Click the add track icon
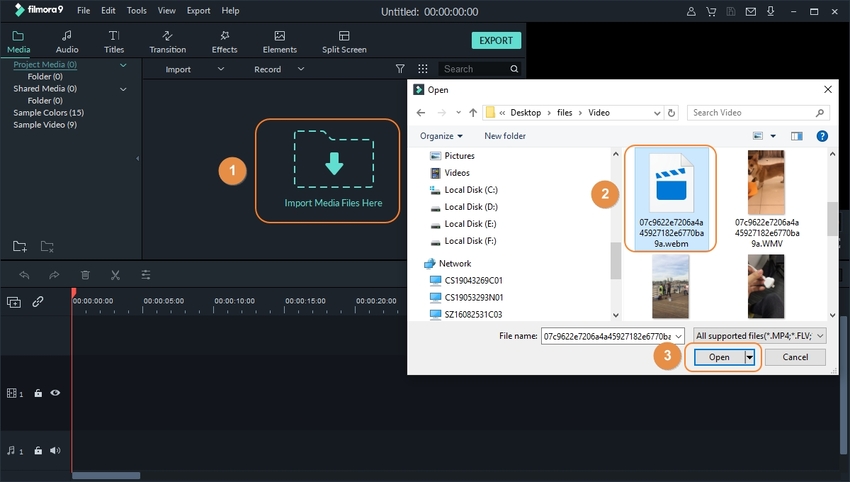The image size is (850, 482). [x=14, y=302]
